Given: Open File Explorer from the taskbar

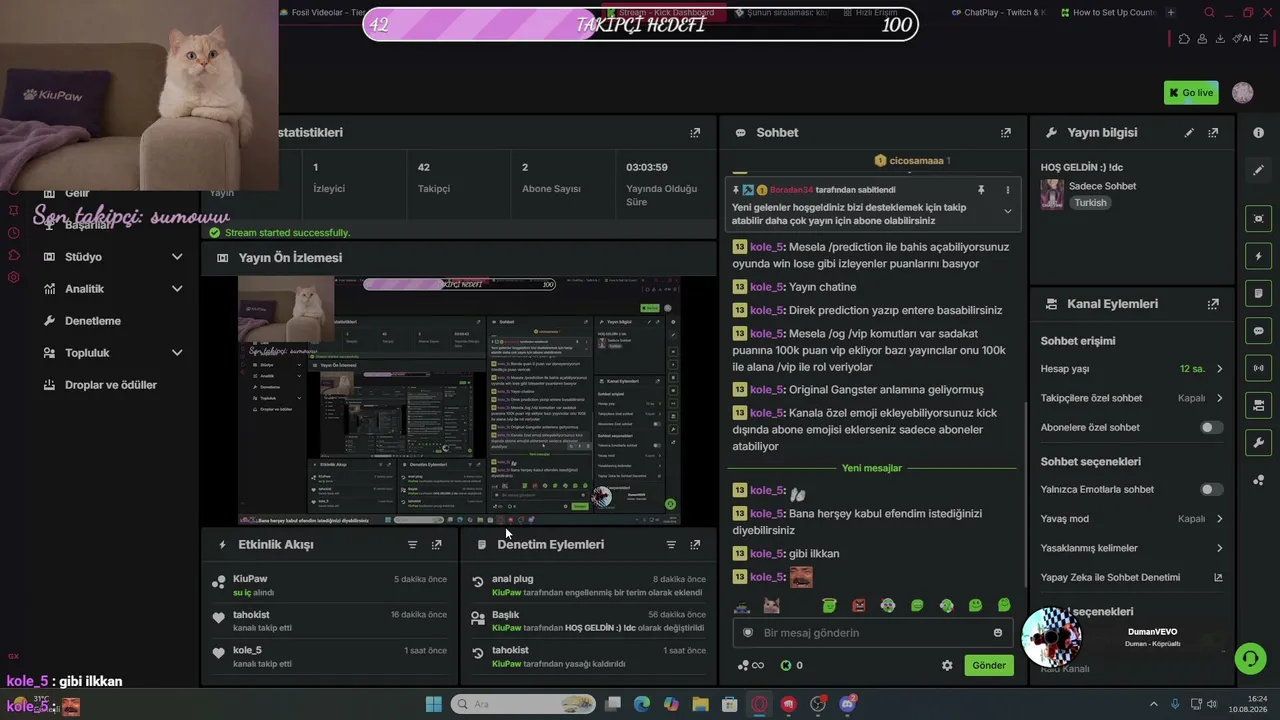Looking at the screenshot, I should click(700, 704).
